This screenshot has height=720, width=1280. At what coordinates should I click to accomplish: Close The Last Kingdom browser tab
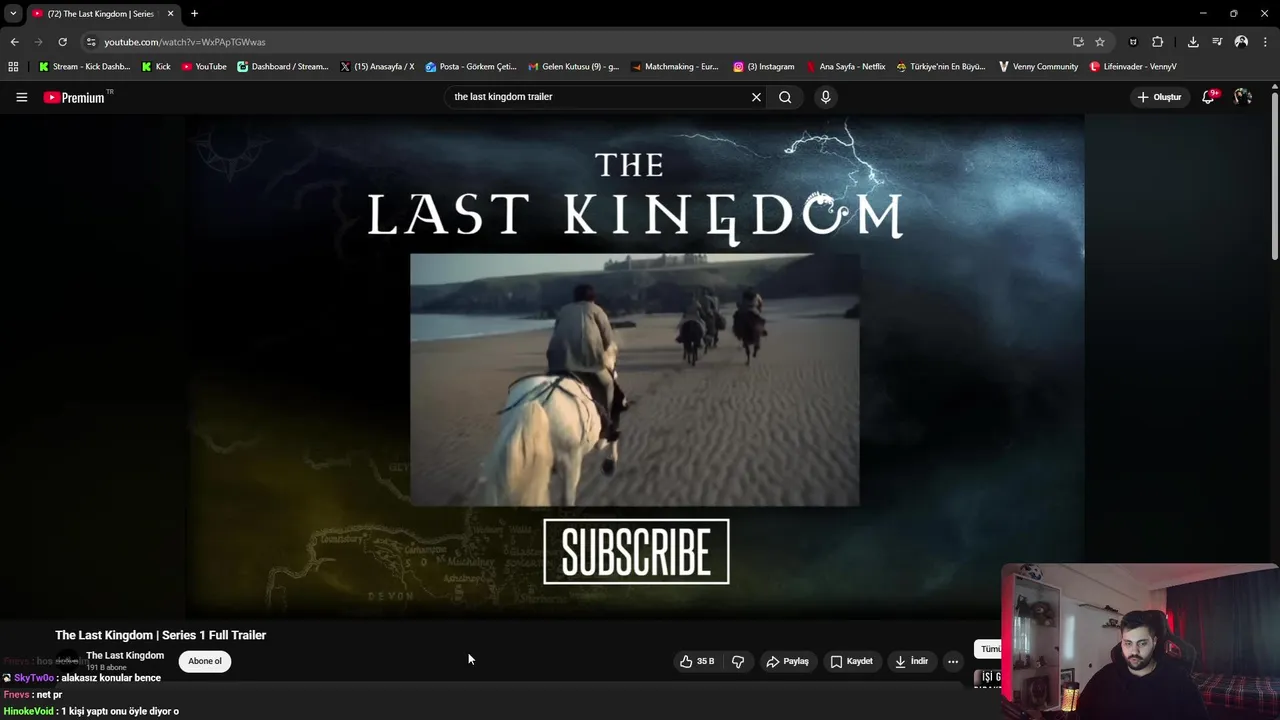[x=170, y=14]
